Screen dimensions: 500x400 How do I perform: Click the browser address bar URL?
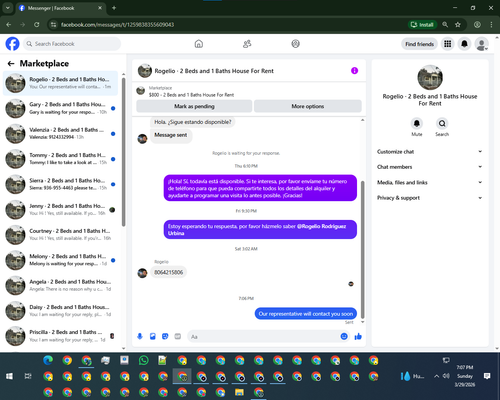[x=117, y=25]
